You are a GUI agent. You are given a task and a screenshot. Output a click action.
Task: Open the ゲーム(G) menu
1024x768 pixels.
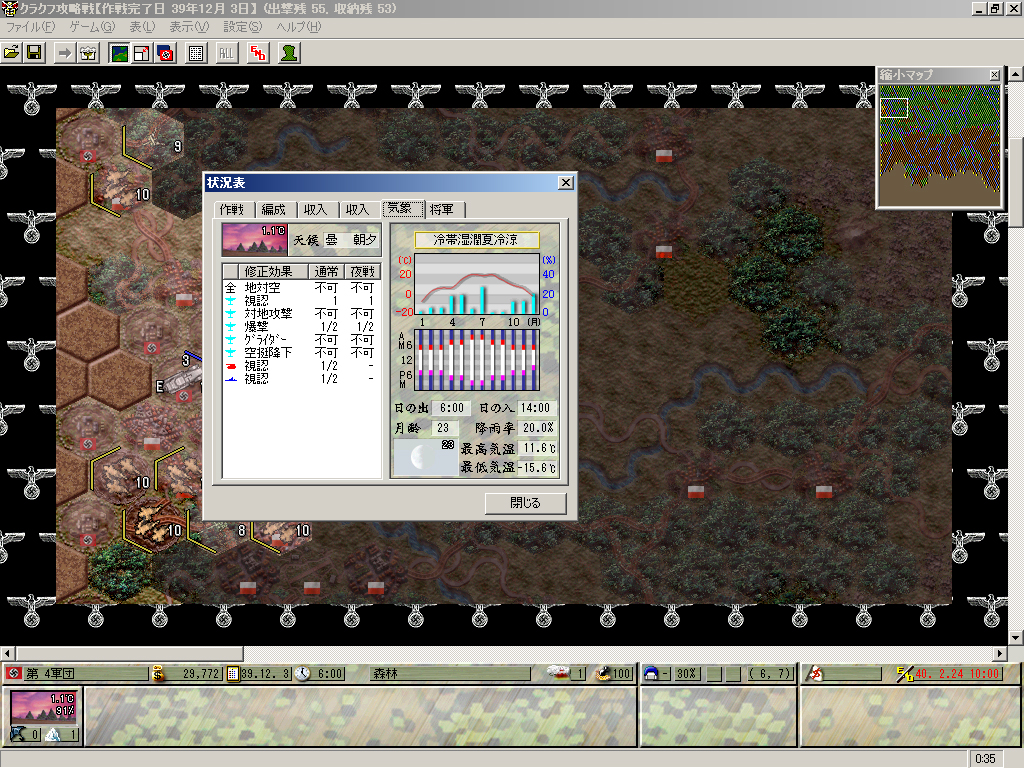coord(92,26)
